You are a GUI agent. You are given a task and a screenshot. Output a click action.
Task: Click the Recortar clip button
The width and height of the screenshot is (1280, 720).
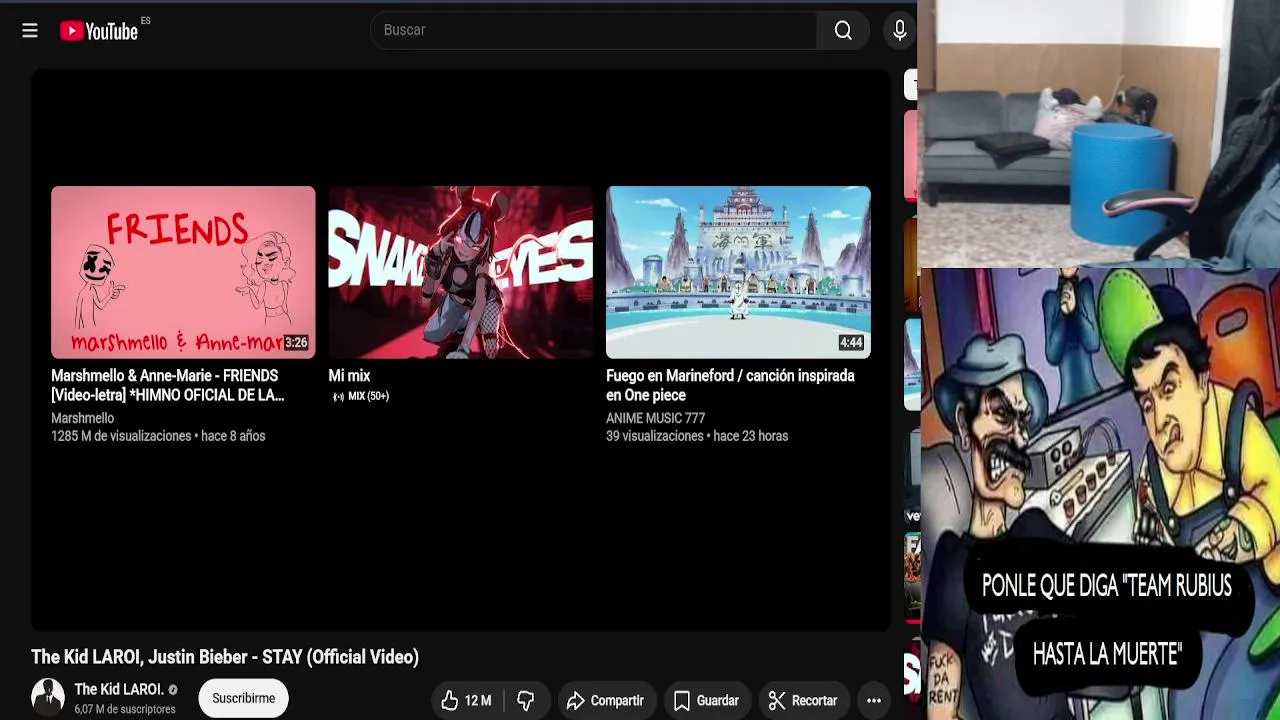pos(803,701)
